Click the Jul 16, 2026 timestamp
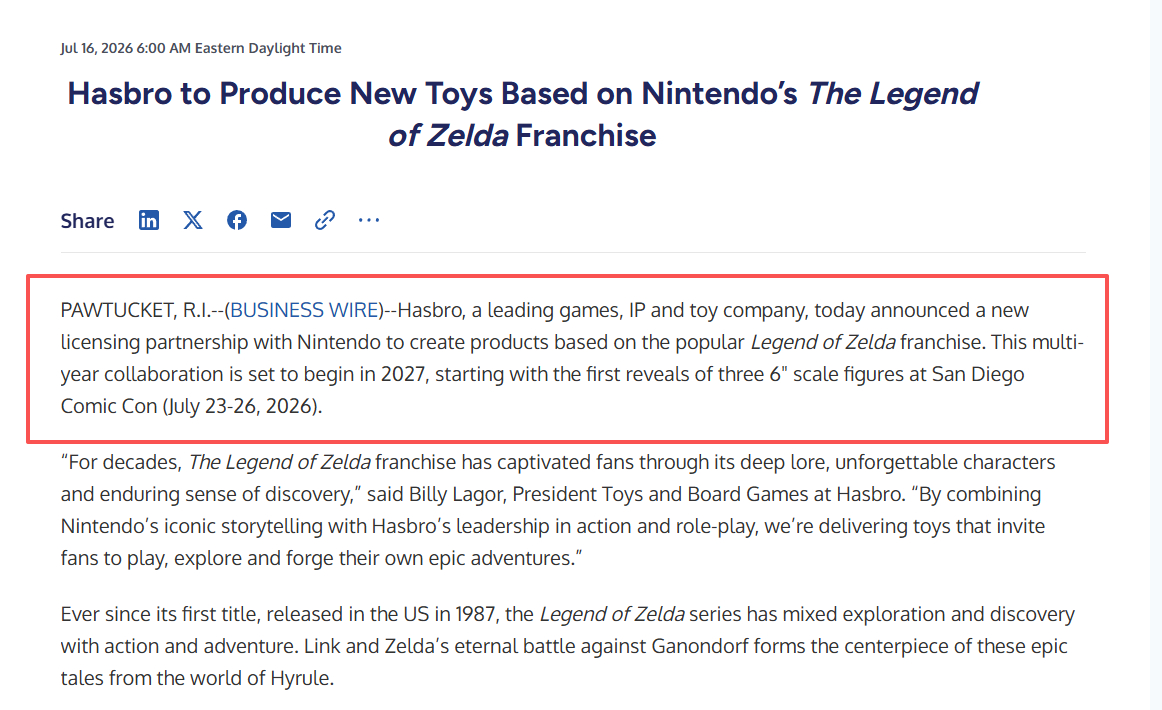The width and height of the screenshot is (1162, 710). coord(201,48)
